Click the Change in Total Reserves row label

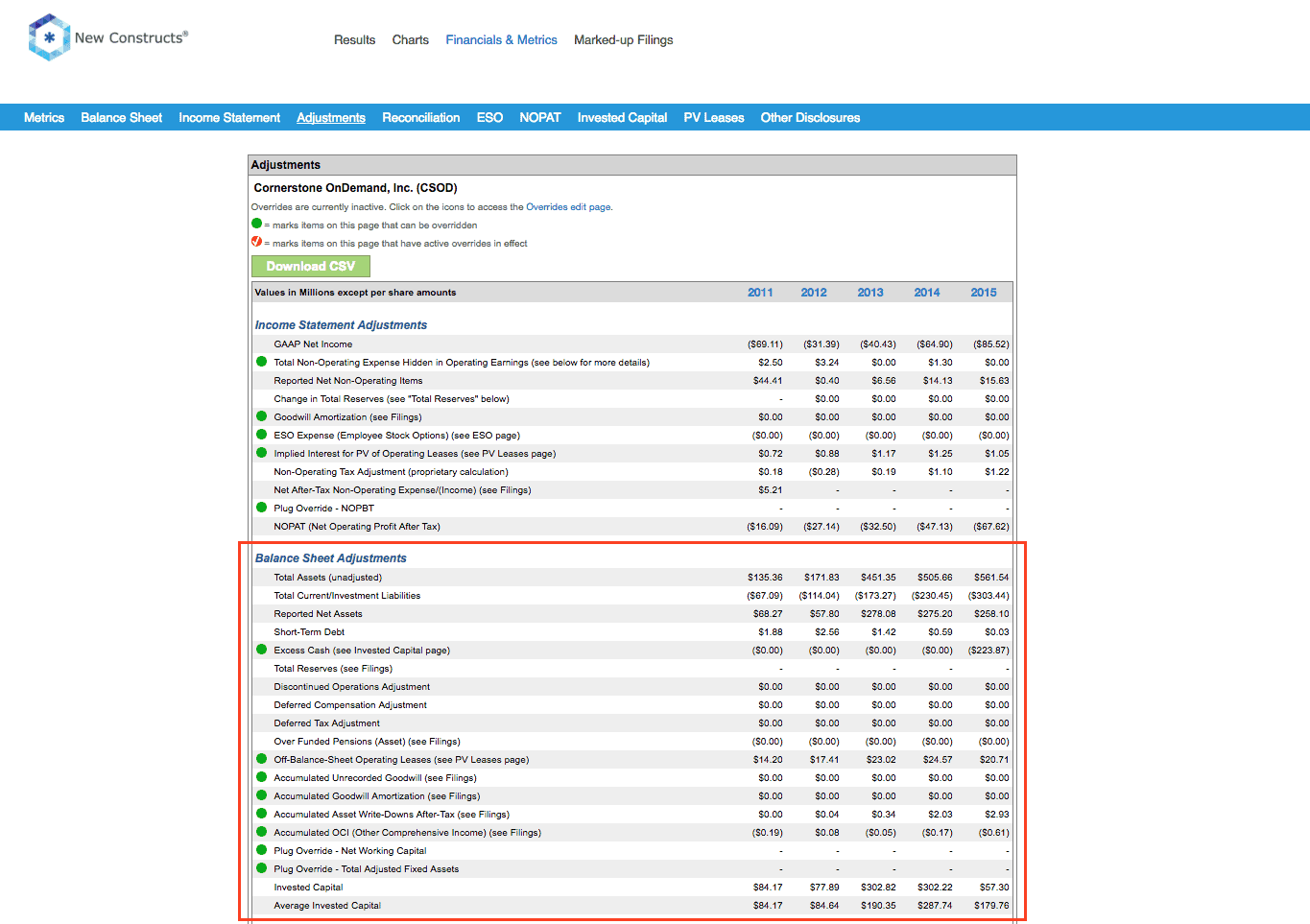[x=392, y=399]
